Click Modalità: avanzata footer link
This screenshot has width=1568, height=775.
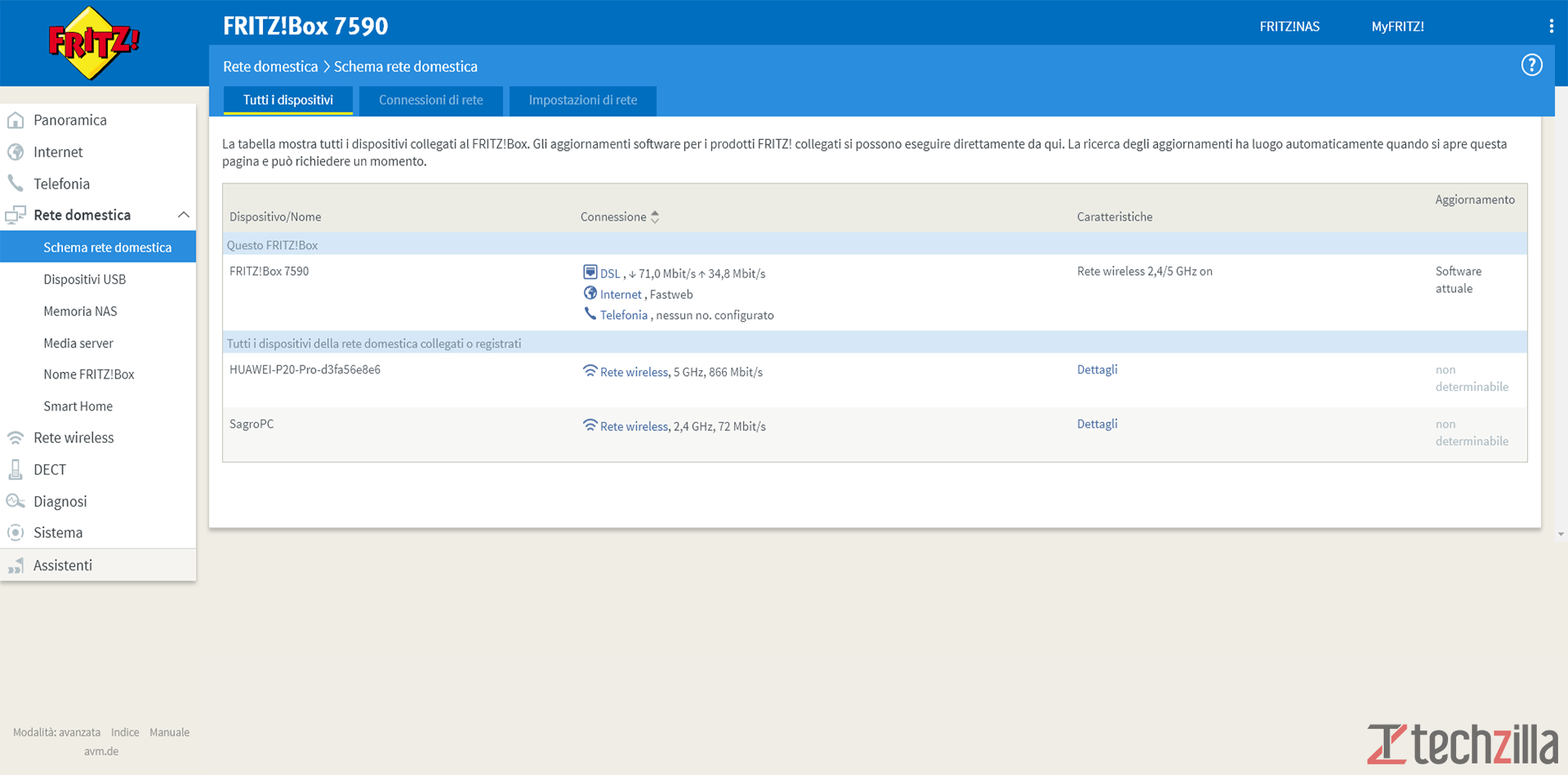[57, 732]
